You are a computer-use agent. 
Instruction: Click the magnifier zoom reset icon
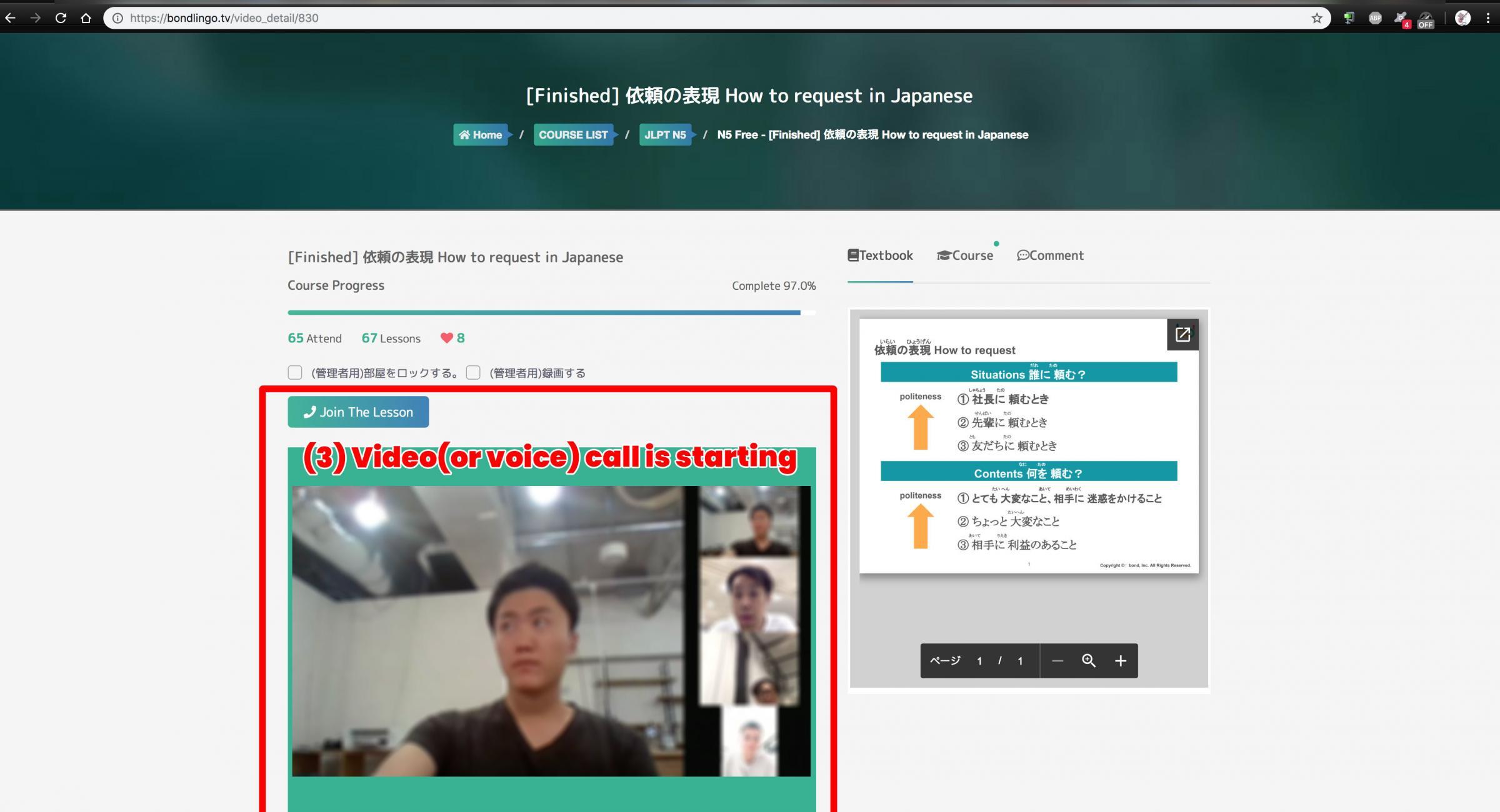point(1088,661)
